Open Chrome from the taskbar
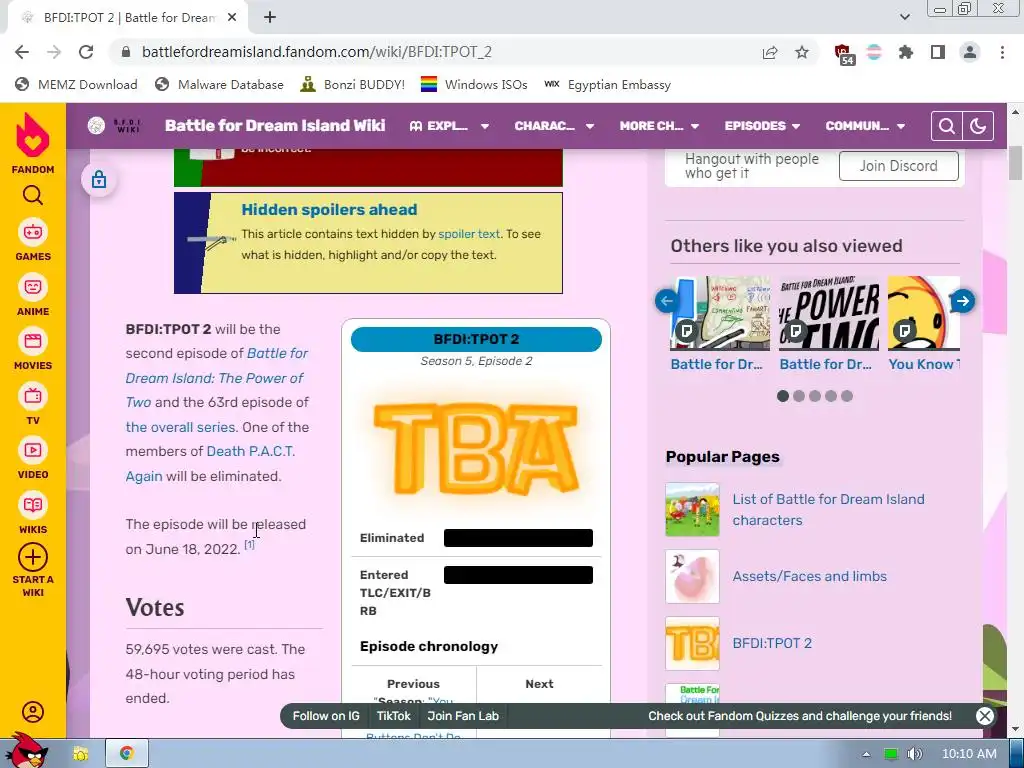 click(x=127, y=754)
